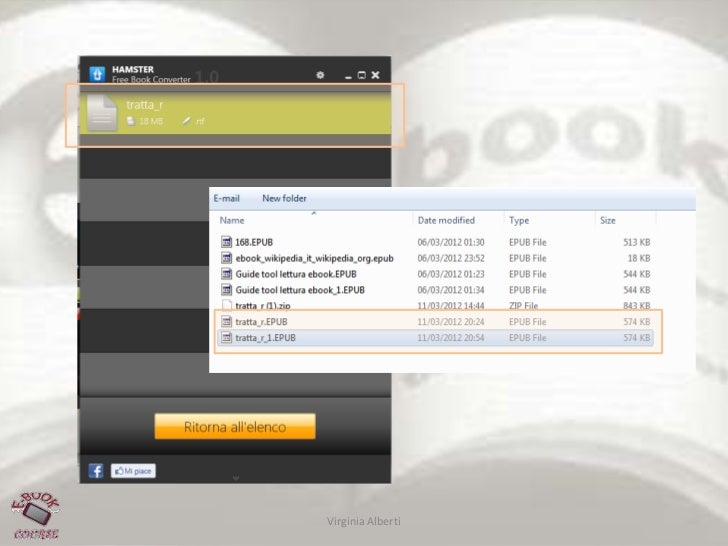728x546 pixels.
Task: Click the 168.EPUB file icon
Action: coord(226,242)
